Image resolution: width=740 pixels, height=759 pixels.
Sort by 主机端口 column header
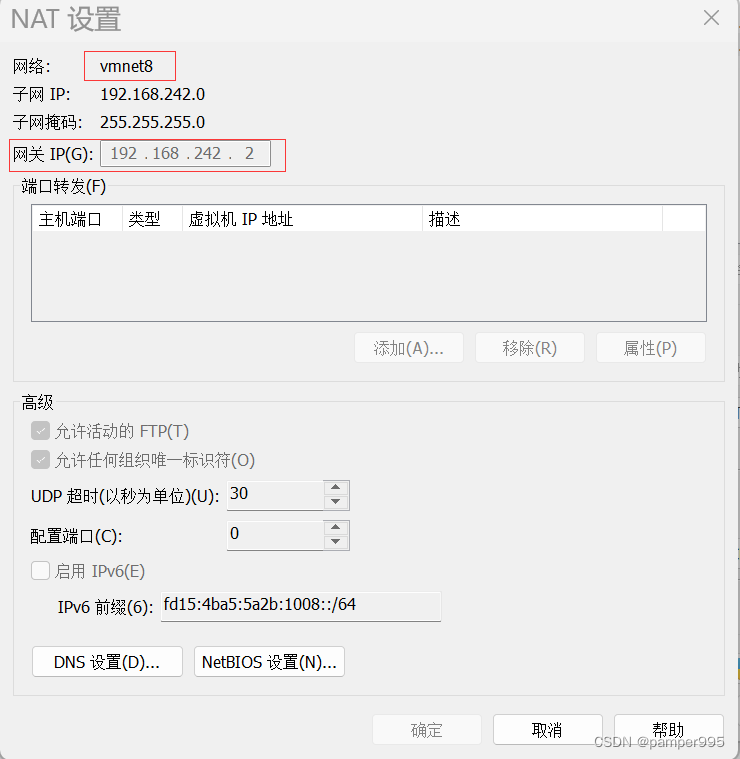click(x=77, y=219)
